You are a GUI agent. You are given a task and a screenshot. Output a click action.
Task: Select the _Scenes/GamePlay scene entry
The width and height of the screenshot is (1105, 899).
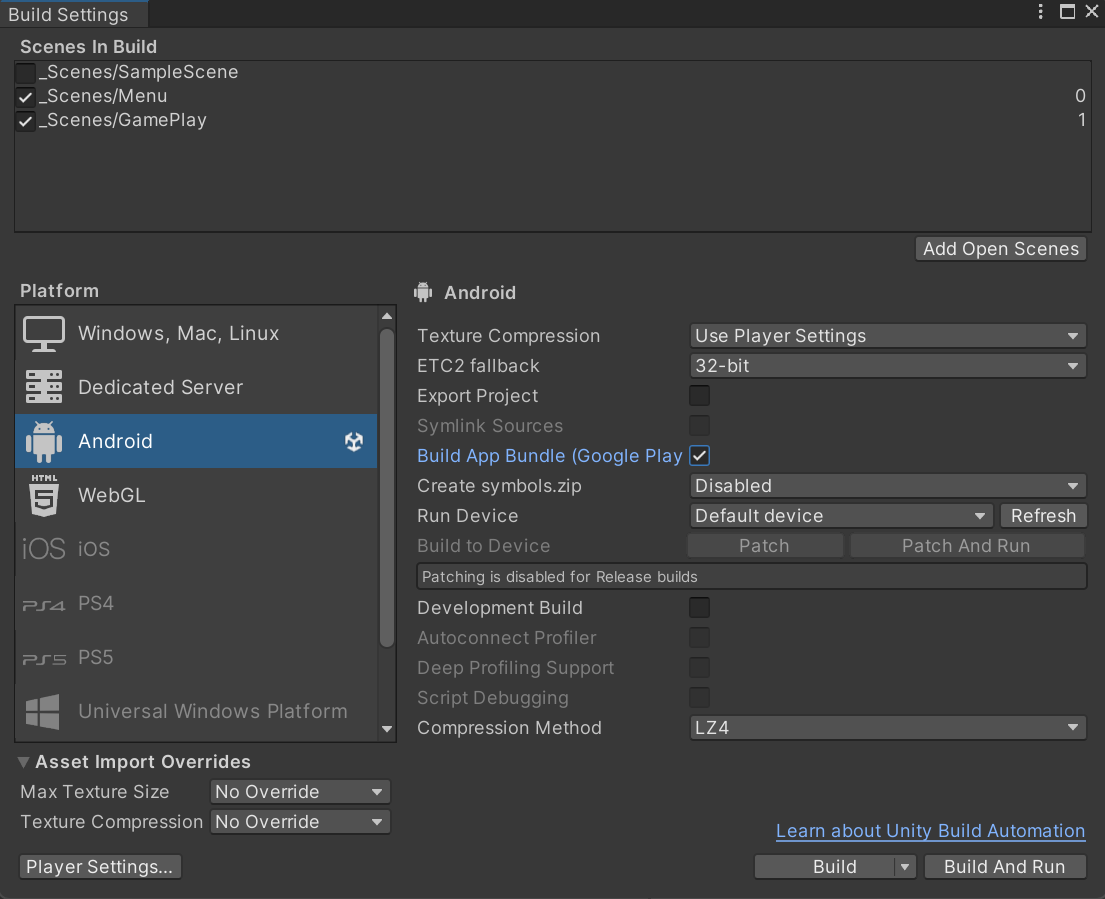pyautogui.click(x=123, y=120)
